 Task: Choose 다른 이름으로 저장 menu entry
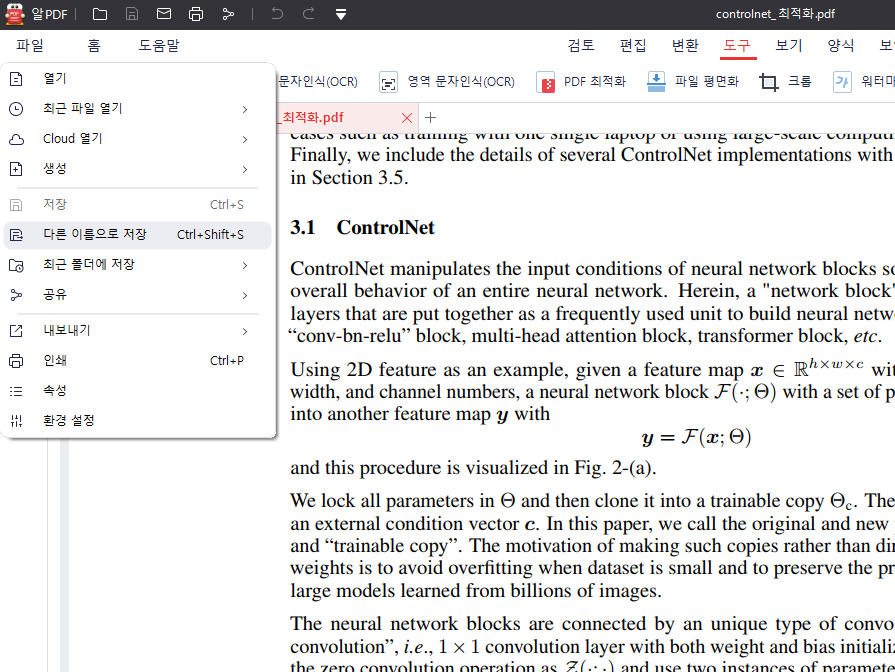point(137,235)
